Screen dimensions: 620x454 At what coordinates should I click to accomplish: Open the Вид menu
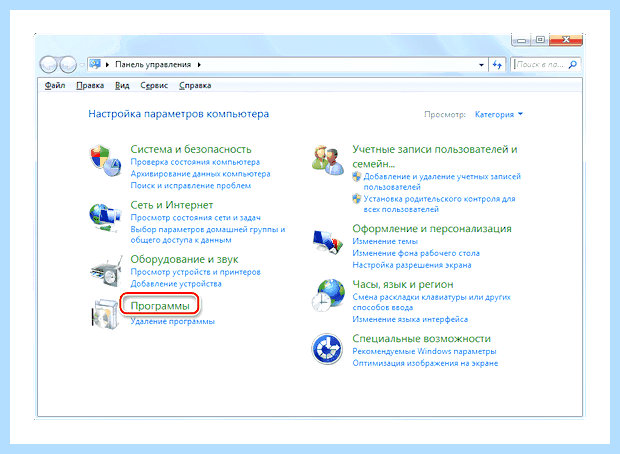[122, 85]
